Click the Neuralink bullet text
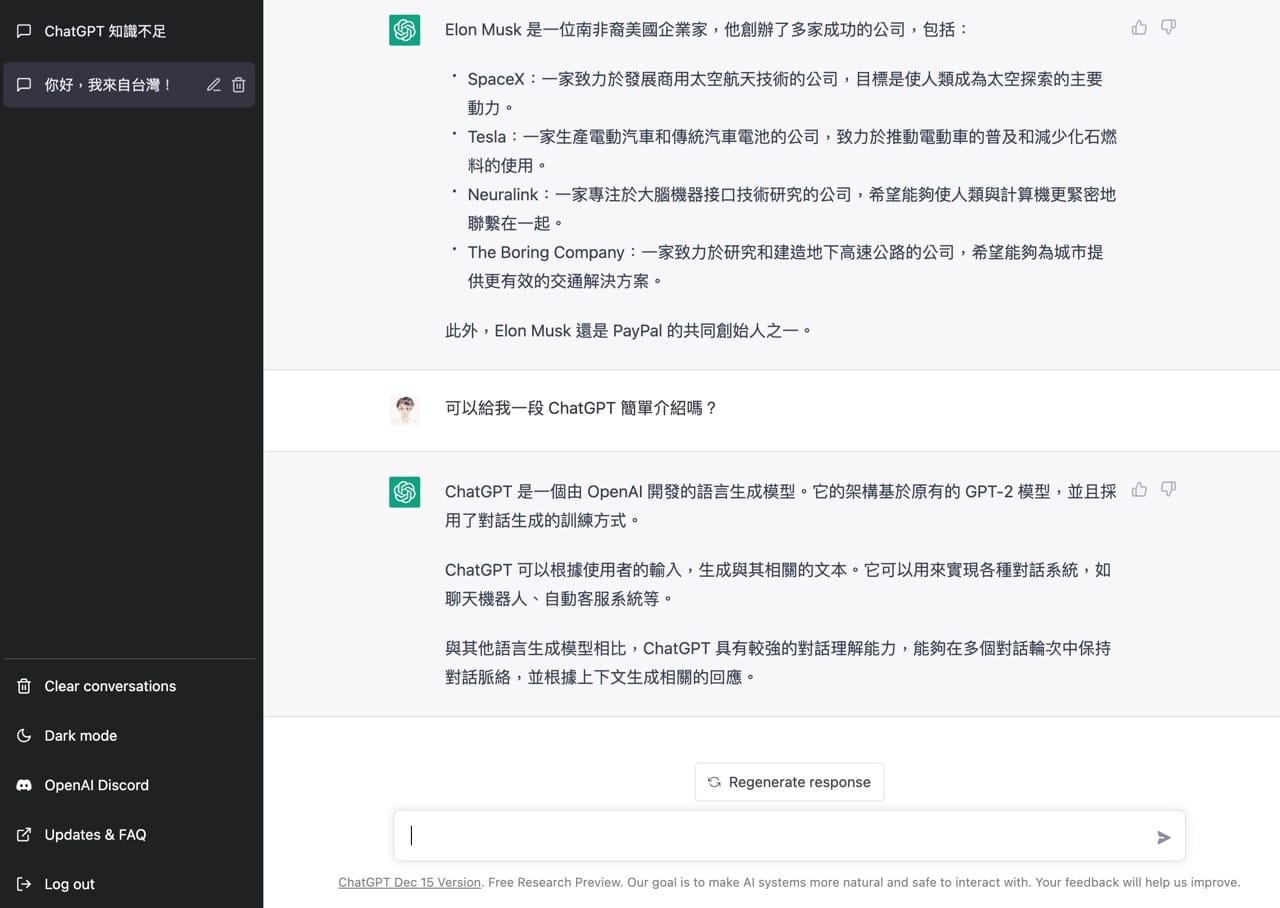 791,209
